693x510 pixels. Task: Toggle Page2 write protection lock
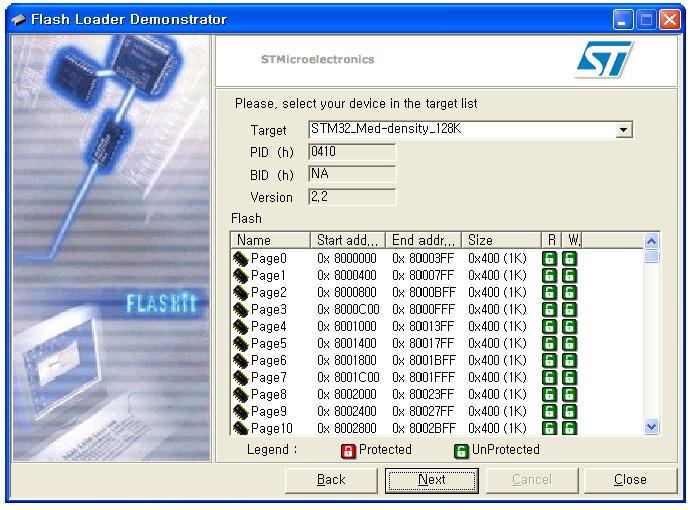(570, 292)
